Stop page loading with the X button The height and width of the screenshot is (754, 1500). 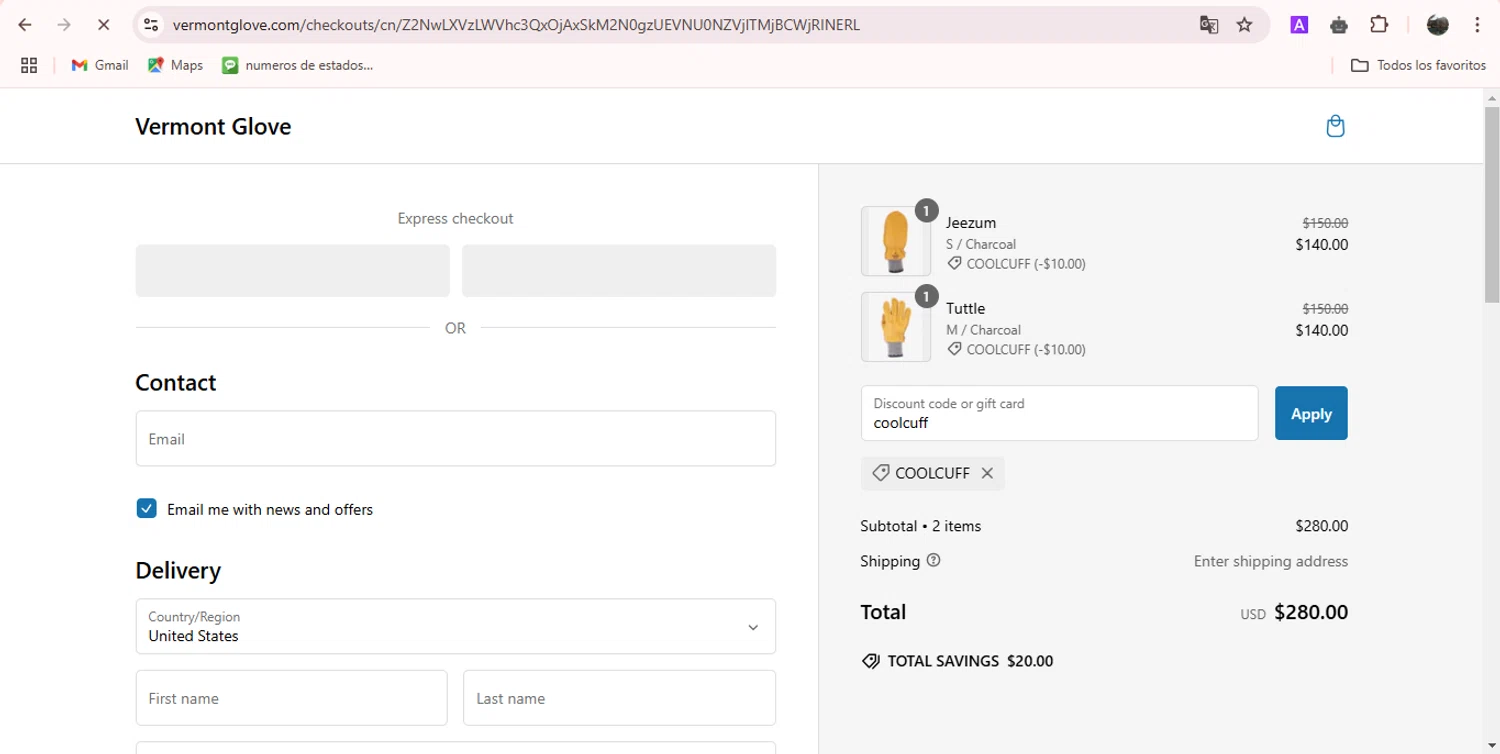click(103, 25)
